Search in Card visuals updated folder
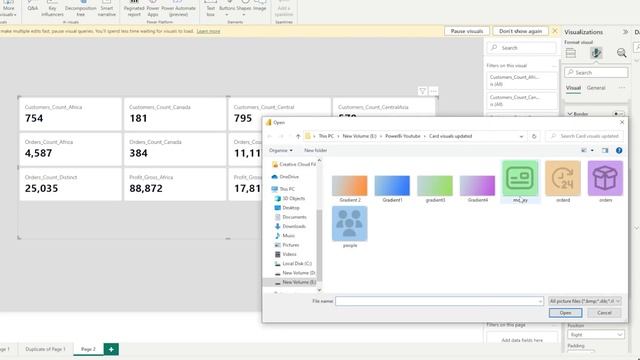The width and height of the screenshot is (640, 360). [x=585, y=136]
